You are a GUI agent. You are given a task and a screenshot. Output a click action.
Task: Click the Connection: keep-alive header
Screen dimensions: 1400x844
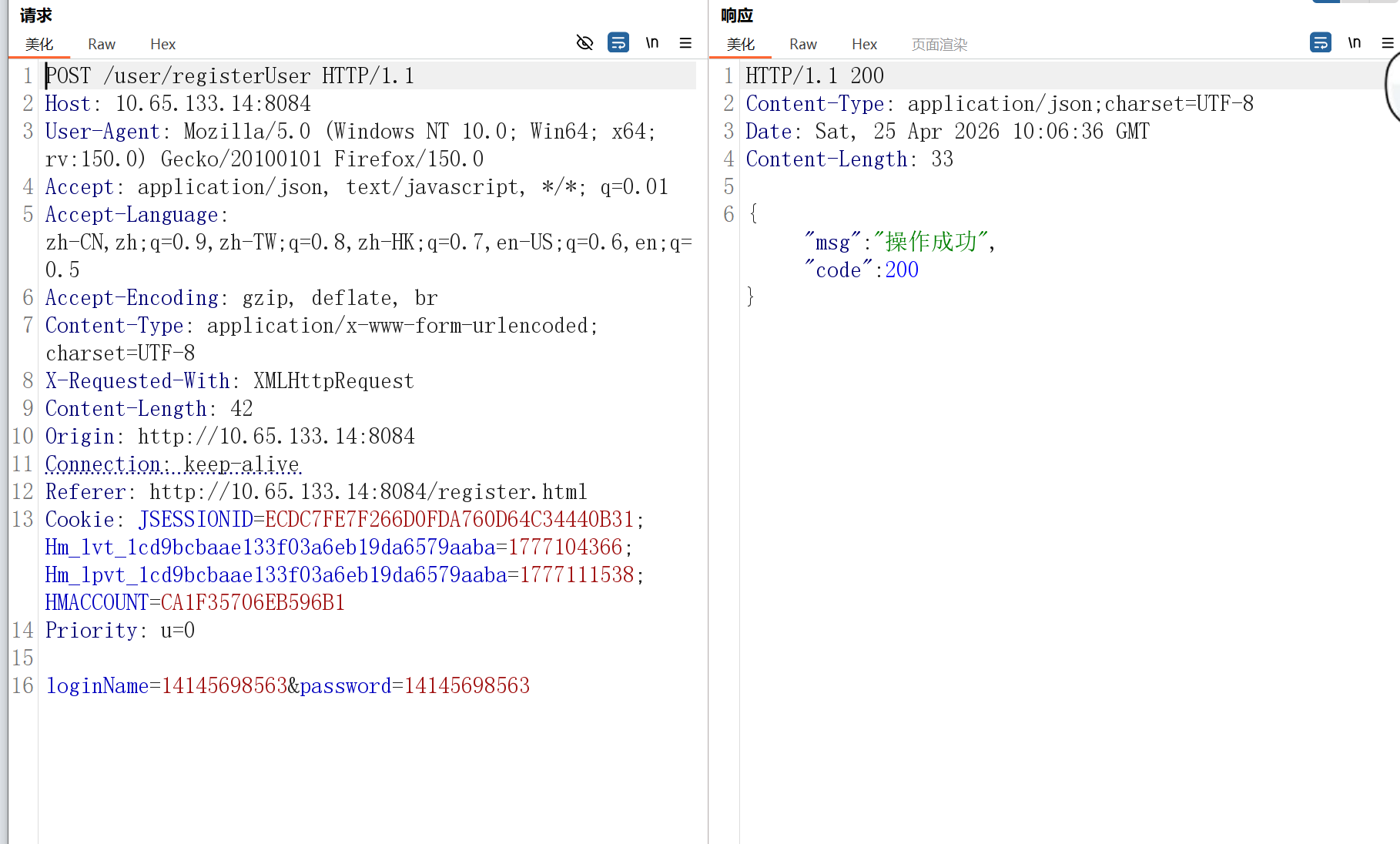172,464
